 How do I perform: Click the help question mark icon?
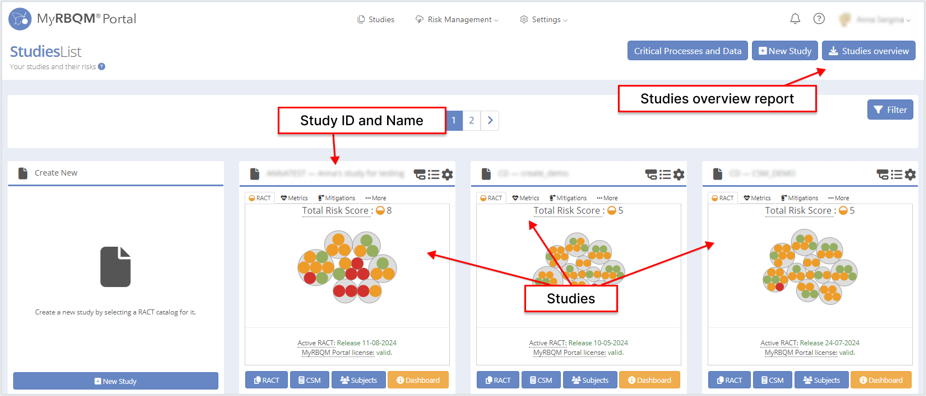pos(819,19)
